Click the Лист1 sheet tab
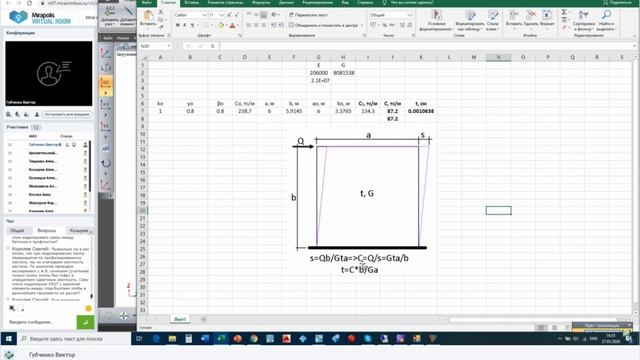Viewport: 640px width, 360px height. pos(180,319)
